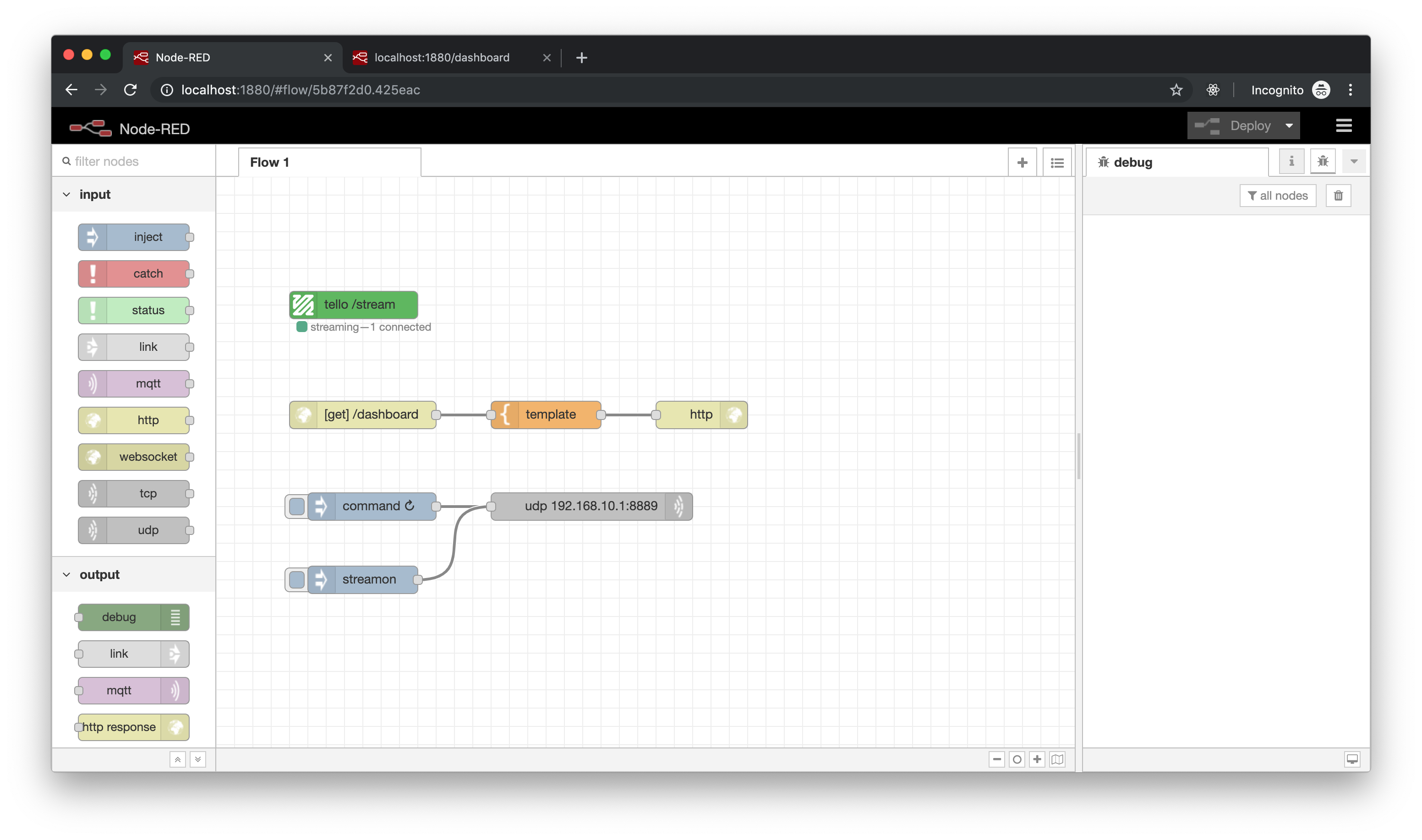Reset canvas zoom level
Screen dimensions: 1422x840
click(1017, 759)
